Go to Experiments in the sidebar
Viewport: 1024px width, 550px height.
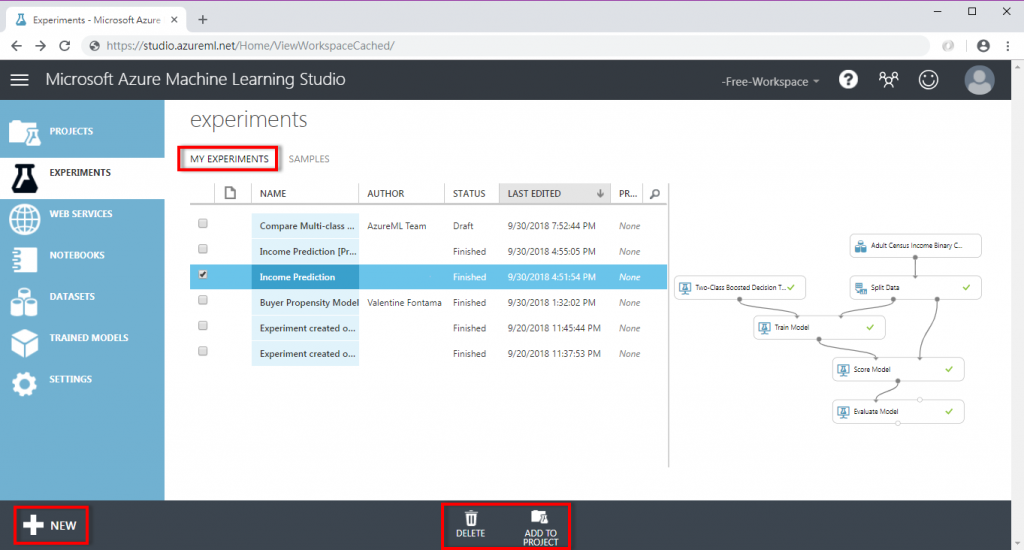click(82, 178)
